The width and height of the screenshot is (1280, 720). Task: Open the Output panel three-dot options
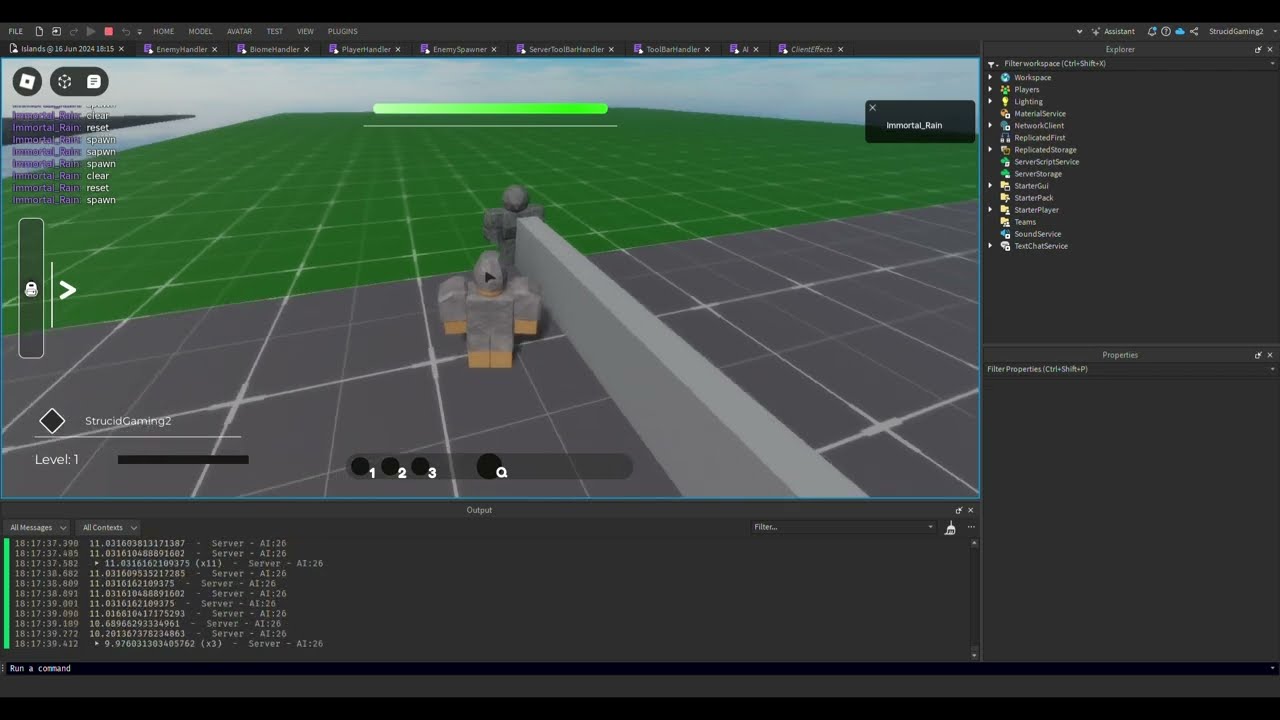pos(970,527)
